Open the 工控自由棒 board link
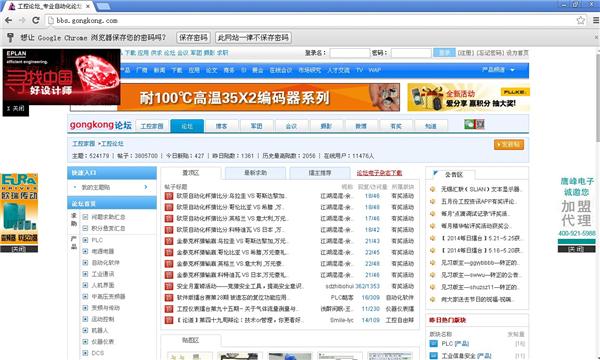Image resolution: width=600 pixels, height=360 pixels. (x=399, y=320)
